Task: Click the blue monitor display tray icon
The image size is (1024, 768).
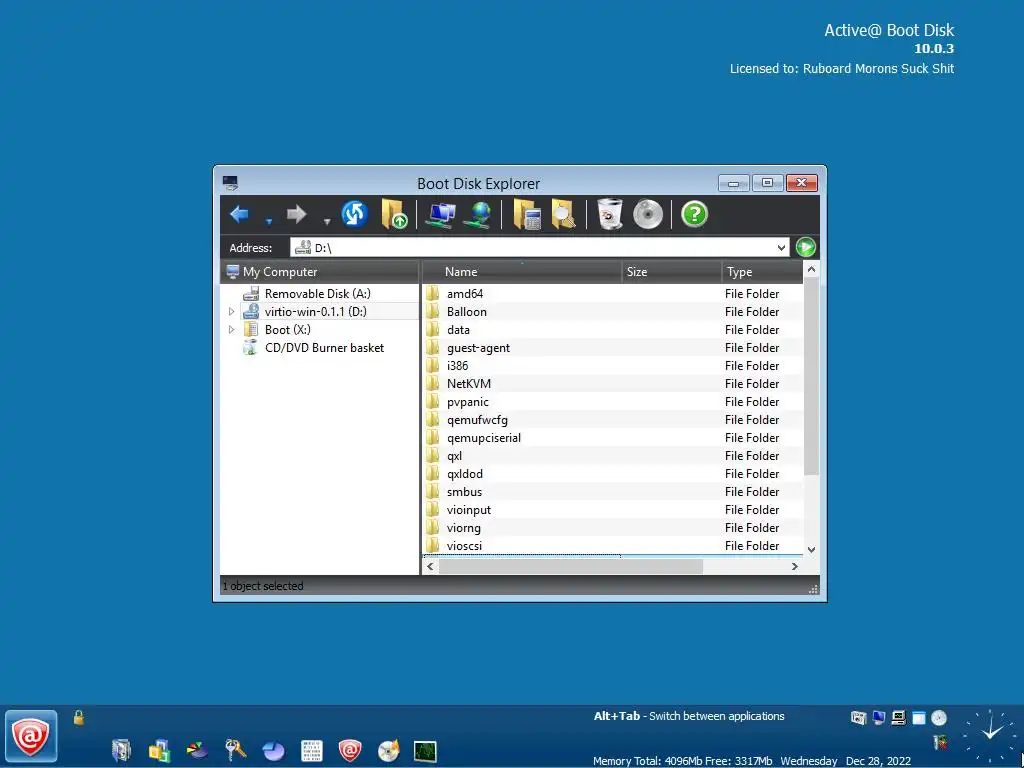Action: 879,718
